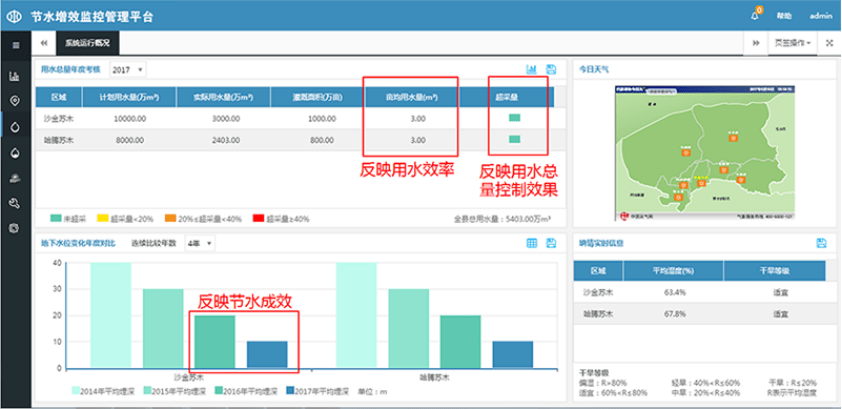Switch water usage table to chart view
The width and height of the screenshot is (842, 409).
click(x=532, y=70)
